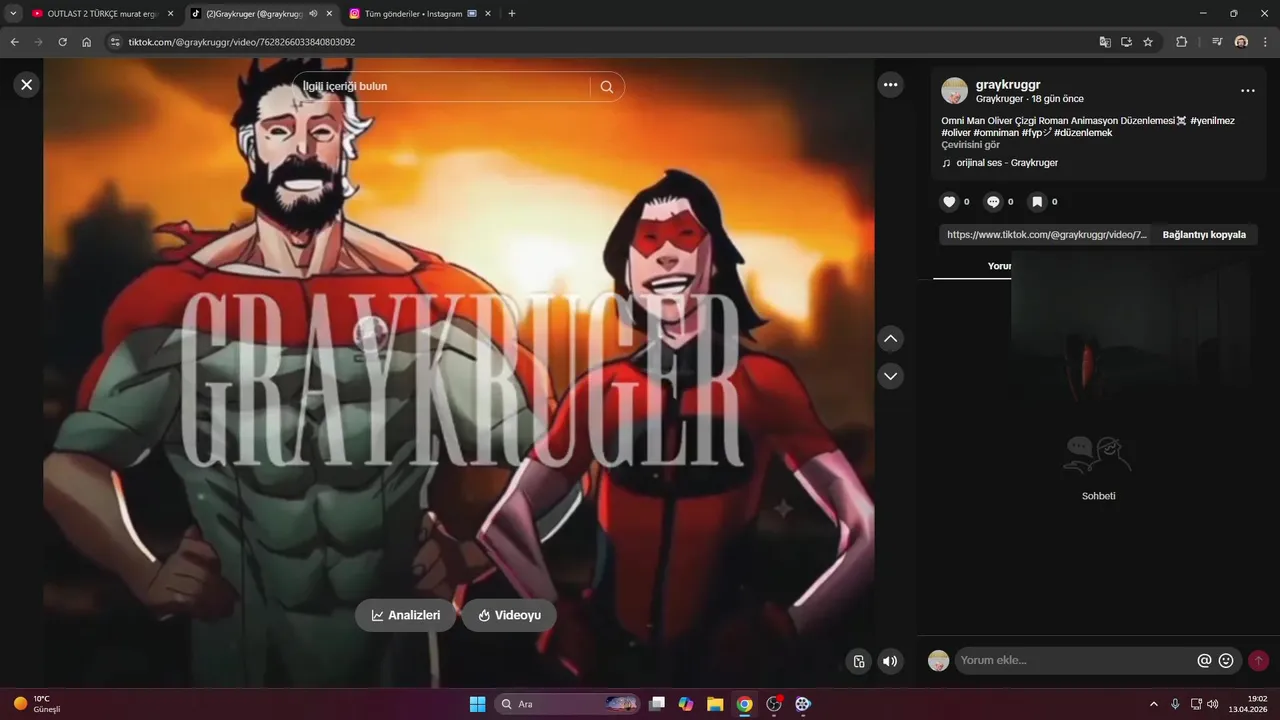The width and height of the screenshot is (1280, 720).
Task: Click the #oliver hashtag
Action: (x=956, y=133)
